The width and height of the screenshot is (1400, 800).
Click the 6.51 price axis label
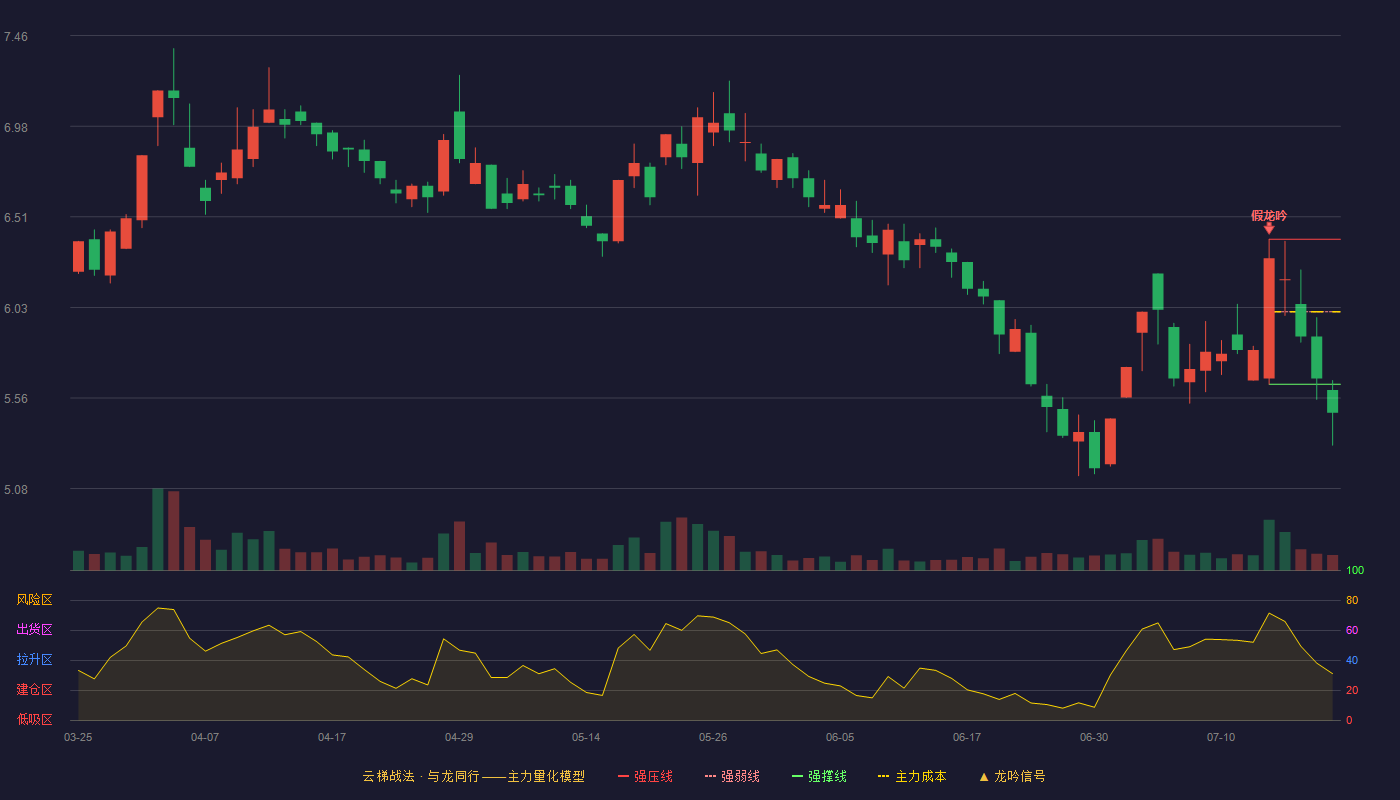tap(16, 218)
